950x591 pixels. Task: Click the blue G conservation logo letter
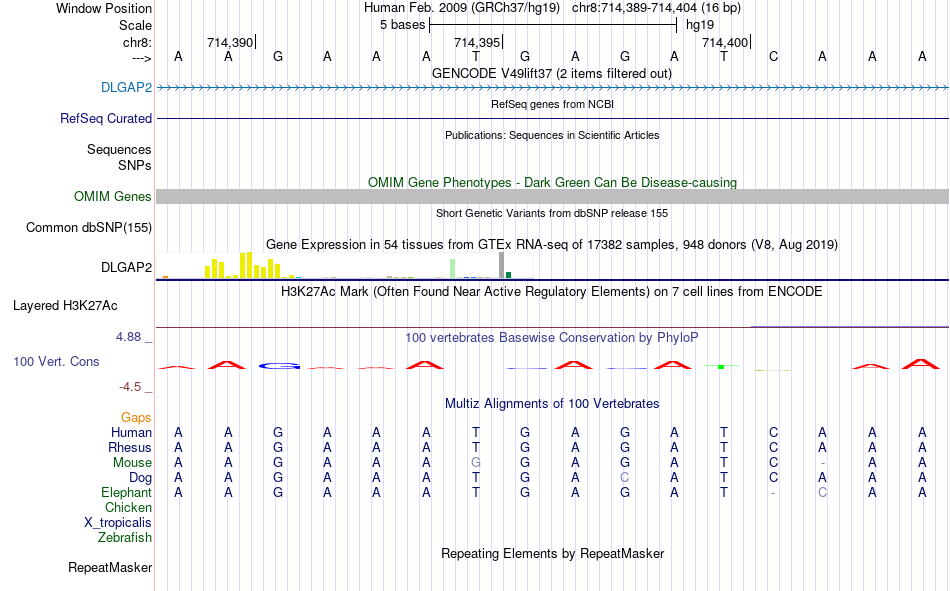click(x=279, y=366)
